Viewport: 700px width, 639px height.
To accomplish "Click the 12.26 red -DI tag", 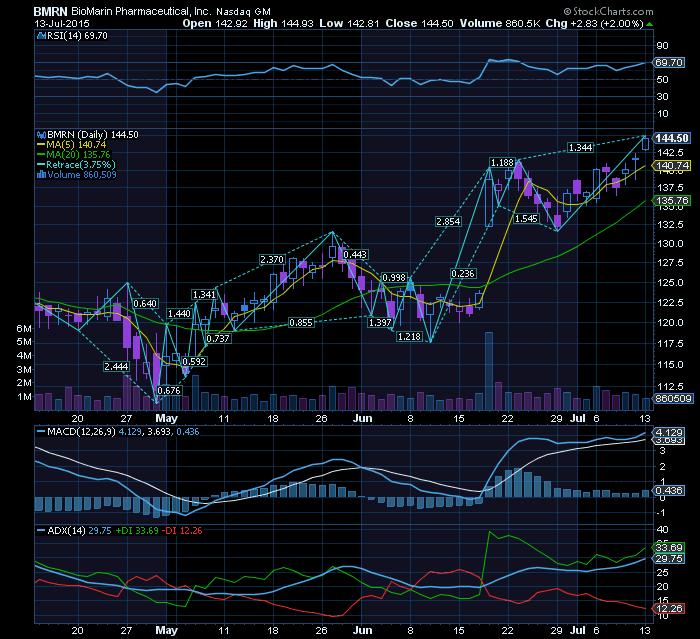I will click(x=668, y=608).
